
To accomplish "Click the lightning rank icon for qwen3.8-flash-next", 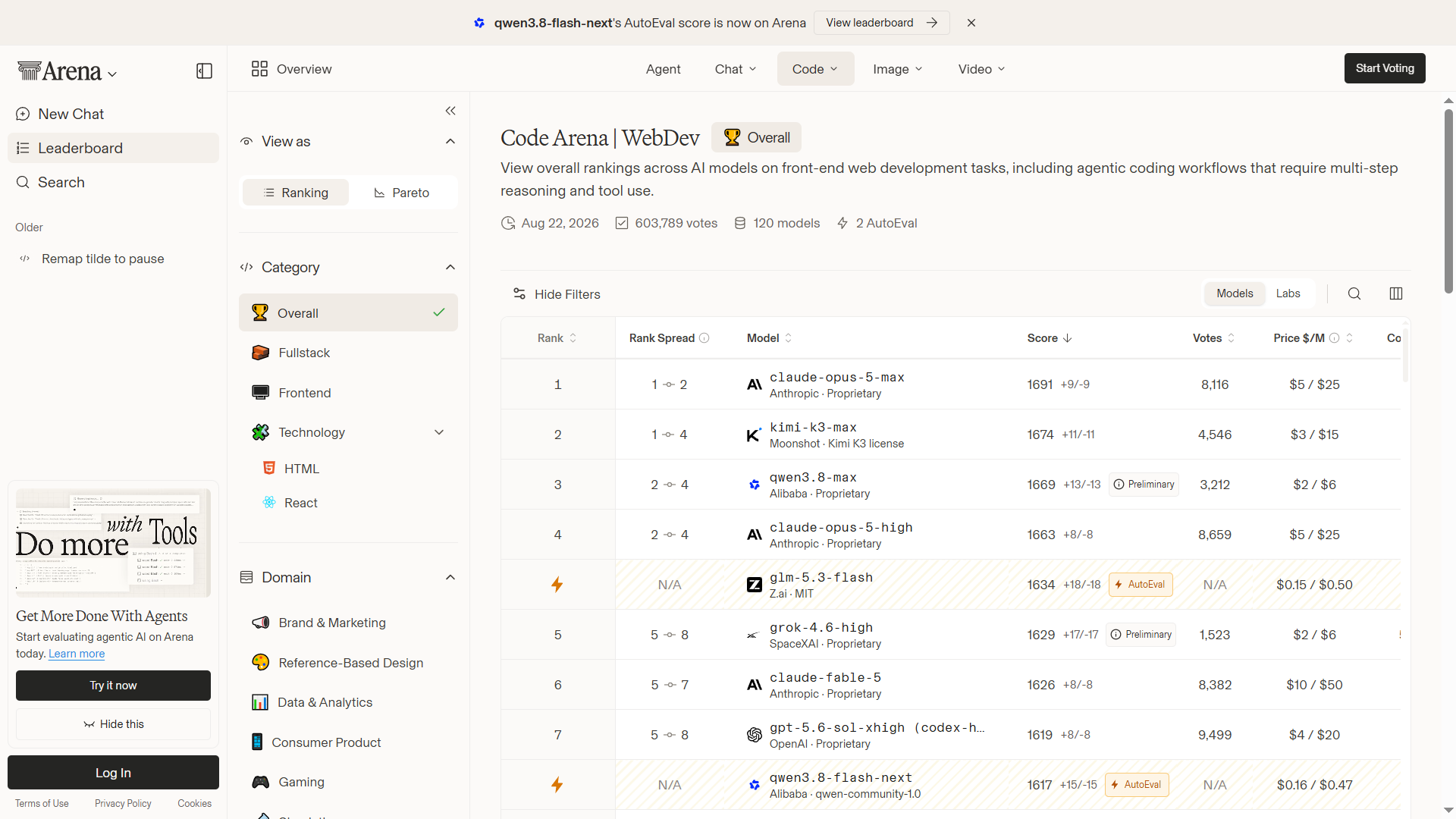I will [557, 785].
